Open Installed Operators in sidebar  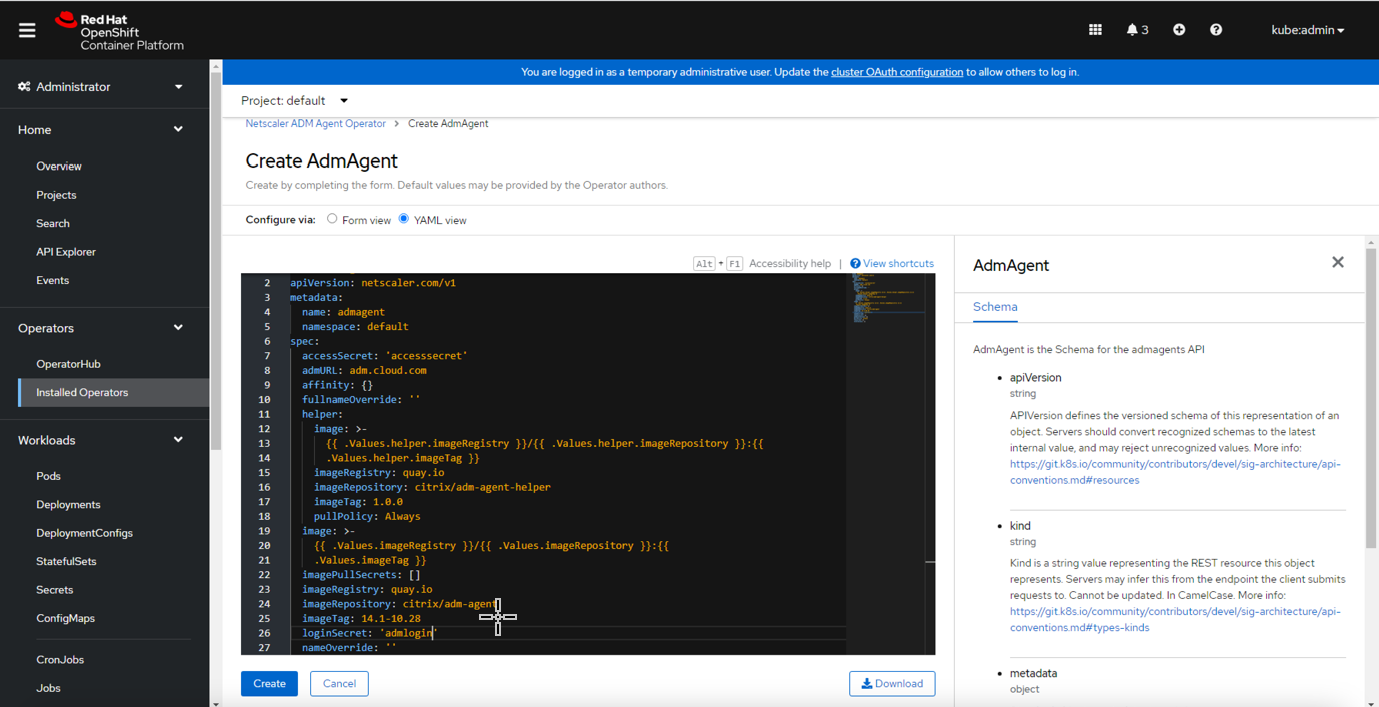[82, 392]
